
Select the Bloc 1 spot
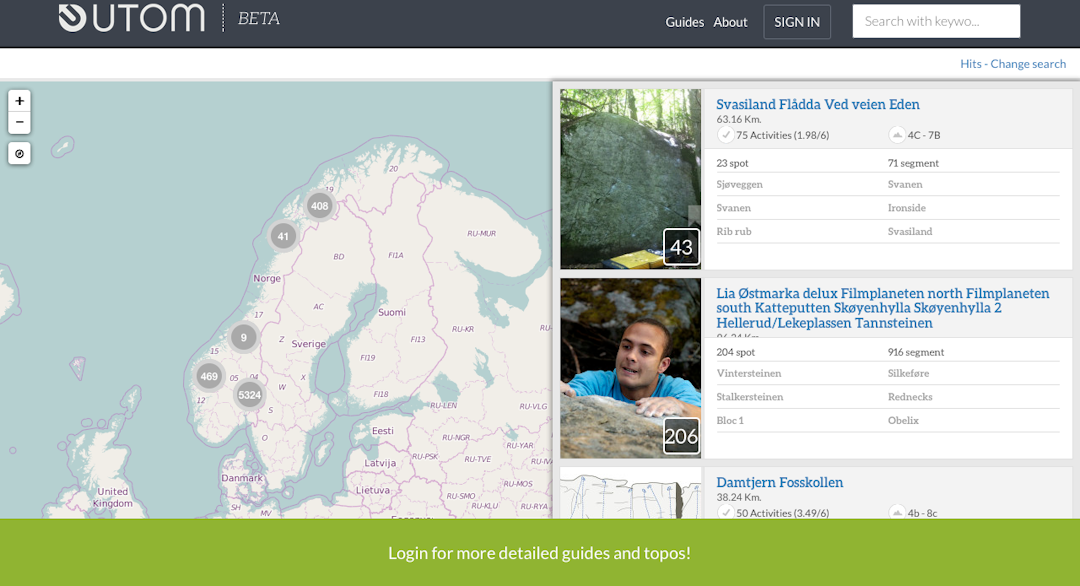(729, 420)
